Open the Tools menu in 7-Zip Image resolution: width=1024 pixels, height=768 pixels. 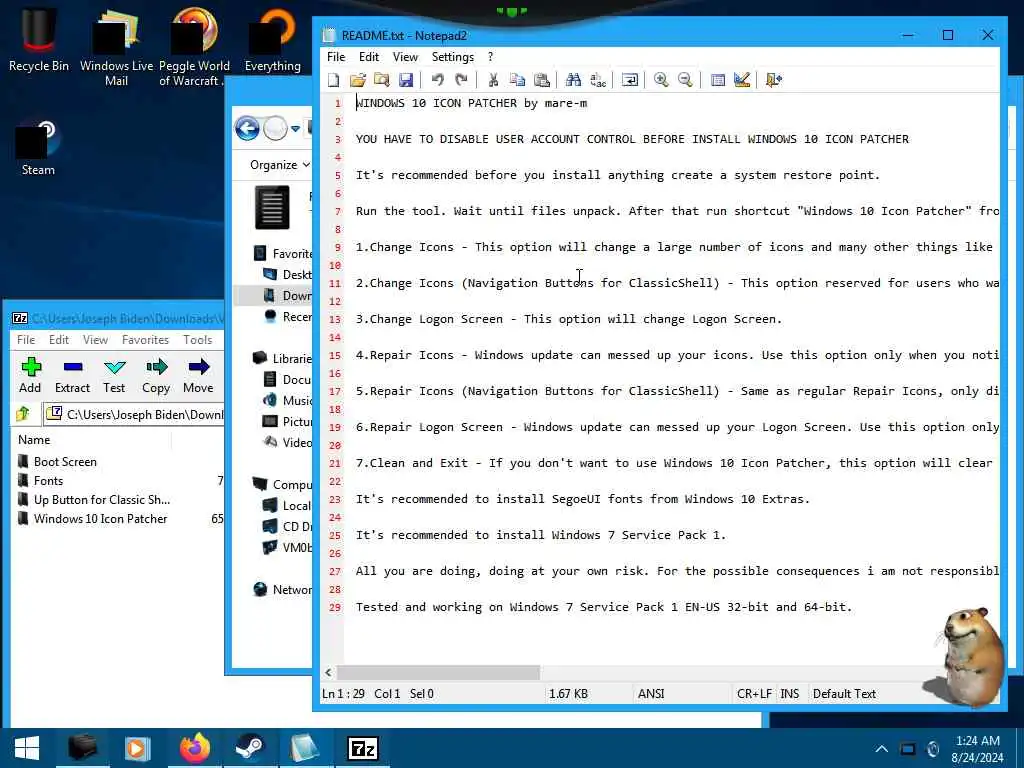tap(197, 340)
